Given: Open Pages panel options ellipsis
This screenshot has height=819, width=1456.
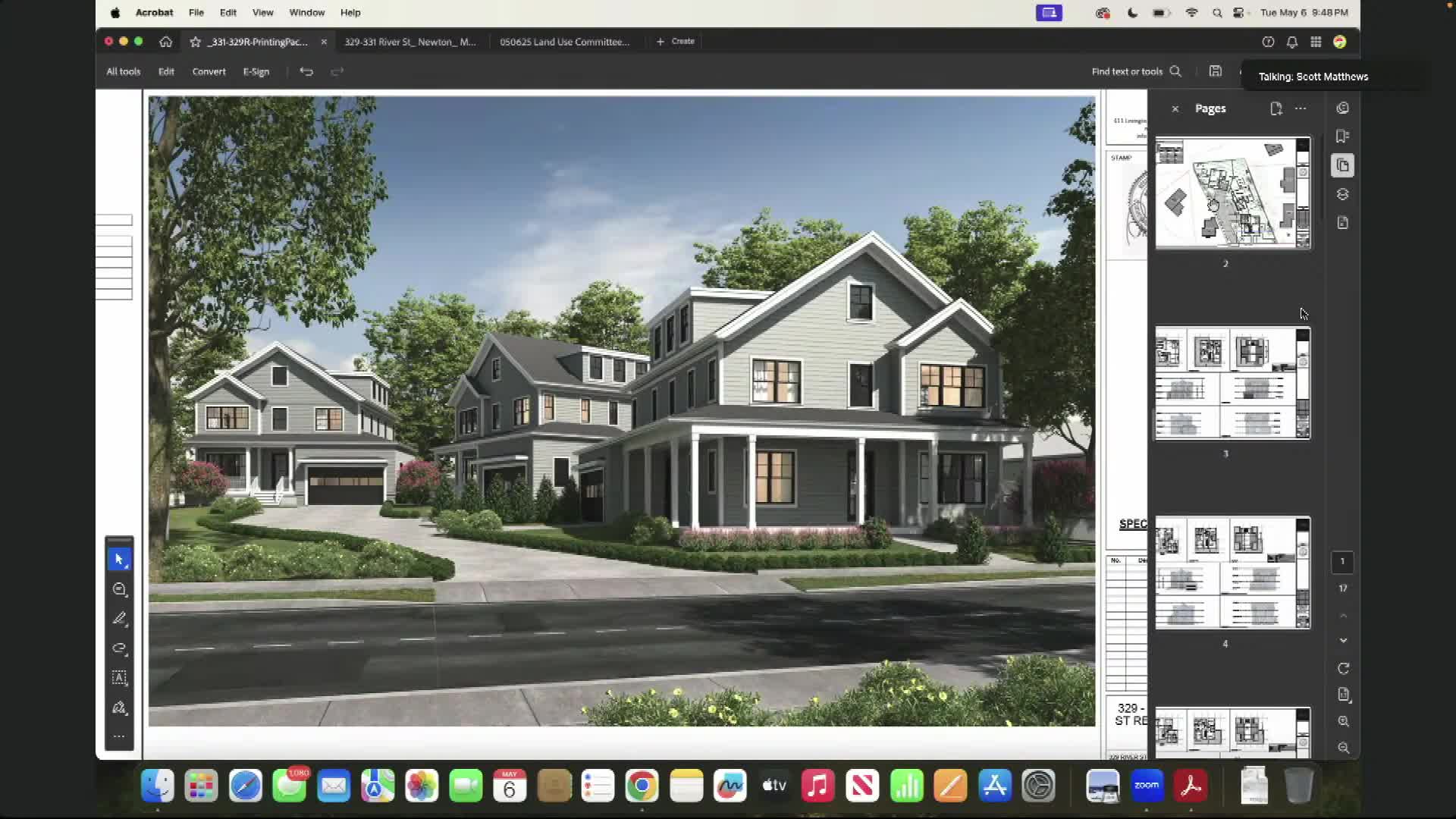Looking at the screenshot, I should (x=1301, y=108).
